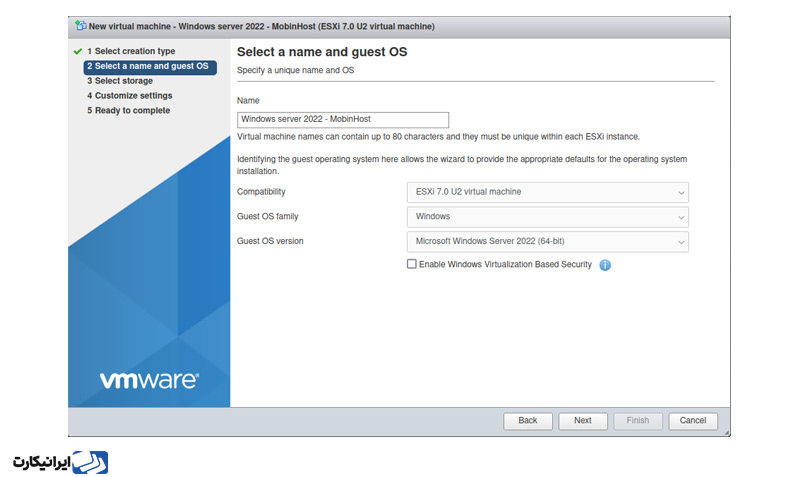
Task: Click the 'Guest OS version' label
Action: 270,241
